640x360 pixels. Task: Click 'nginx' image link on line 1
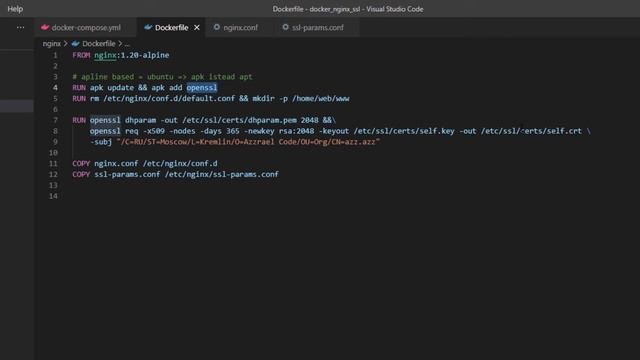[x=105, y=55]
